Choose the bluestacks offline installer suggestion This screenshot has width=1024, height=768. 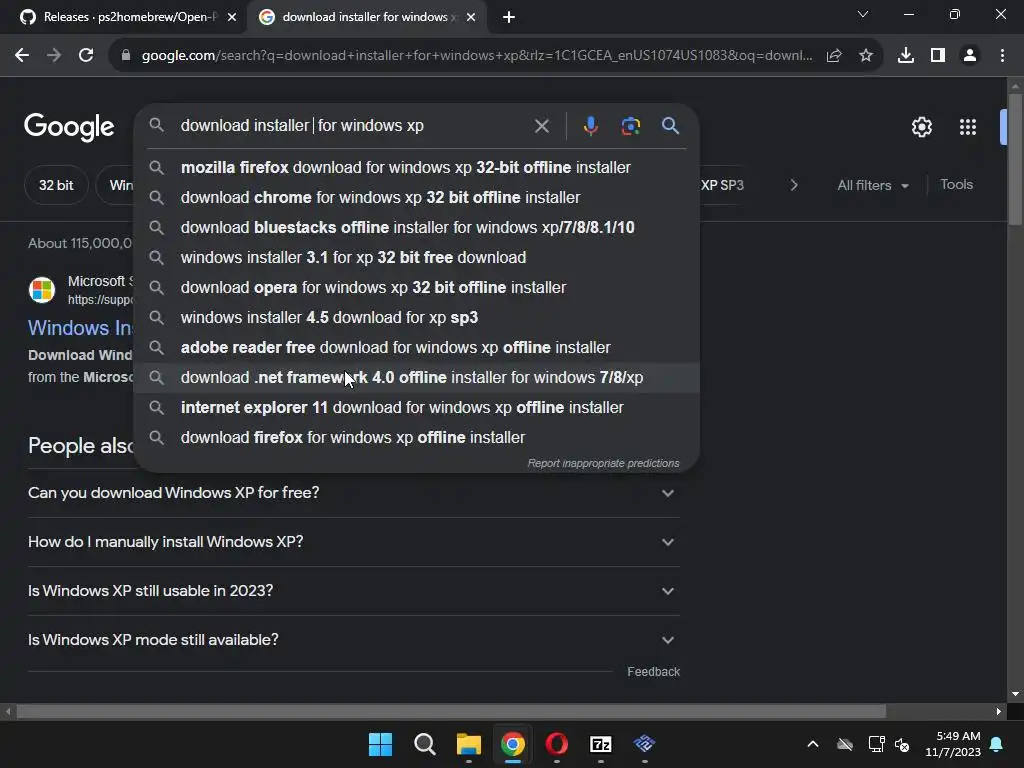pos(417,227)
